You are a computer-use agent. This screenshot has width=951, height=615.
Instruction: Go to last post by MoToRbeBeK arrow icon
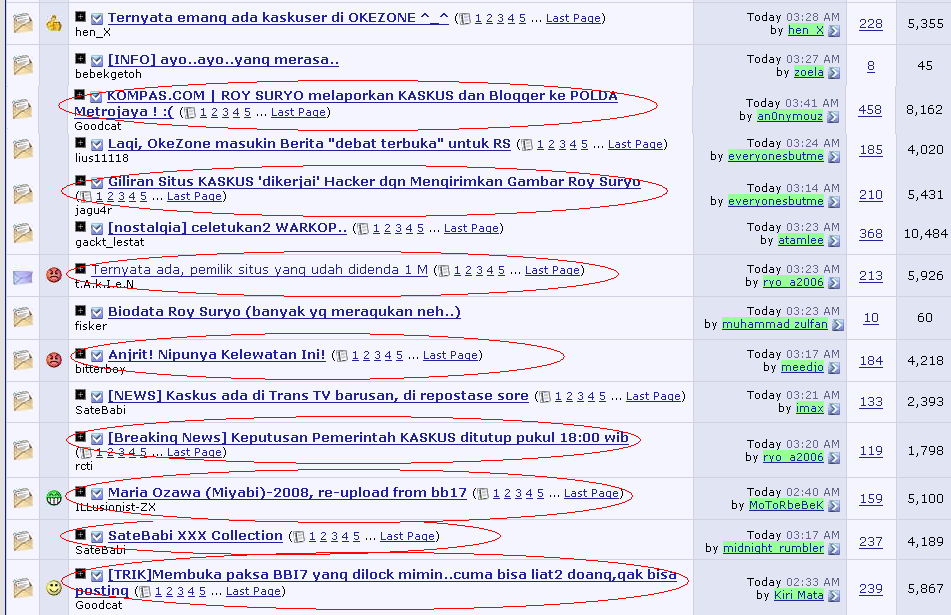834,506
